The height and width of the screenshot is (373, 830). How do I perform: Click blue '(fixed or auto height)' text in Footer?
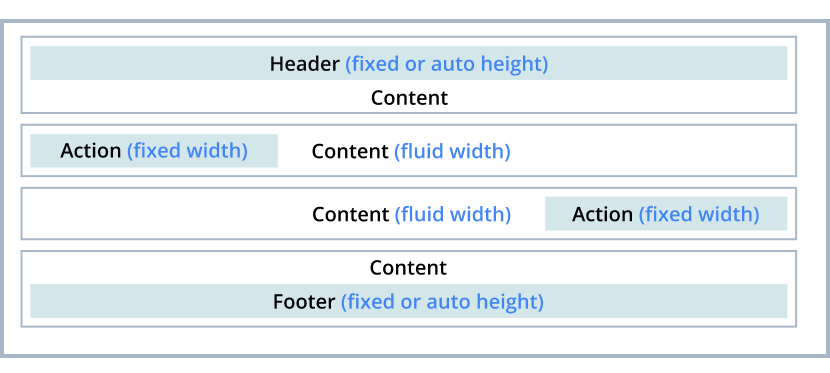tap(442, 302)
